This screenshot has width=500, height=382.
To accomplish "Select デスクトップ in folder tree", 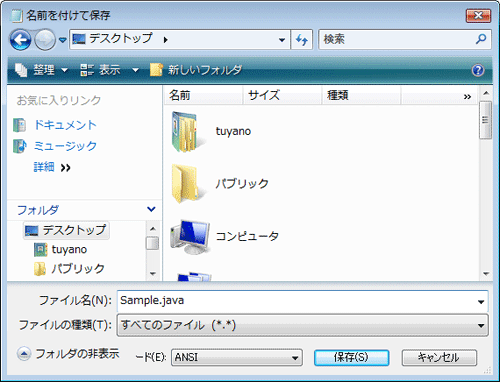I will [66, 230].
